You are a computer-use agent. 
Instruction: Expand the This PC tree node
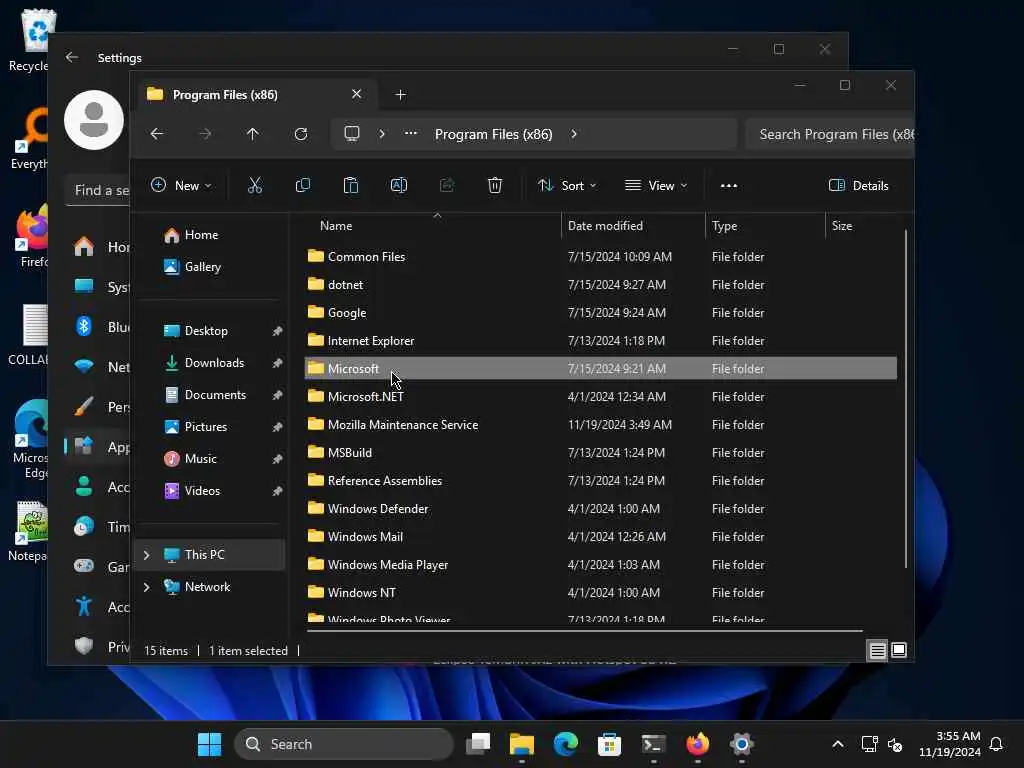point(146,555)
